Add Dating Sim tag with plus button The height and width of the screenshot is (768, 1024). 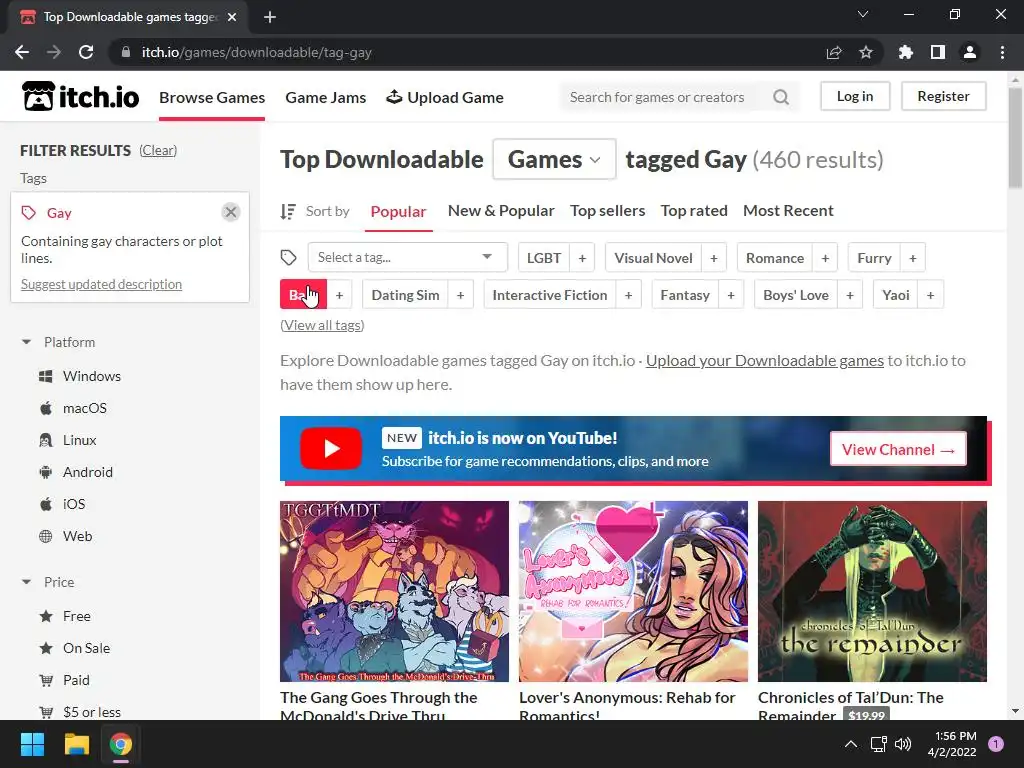pyautogui.click(x=460, y=295)
